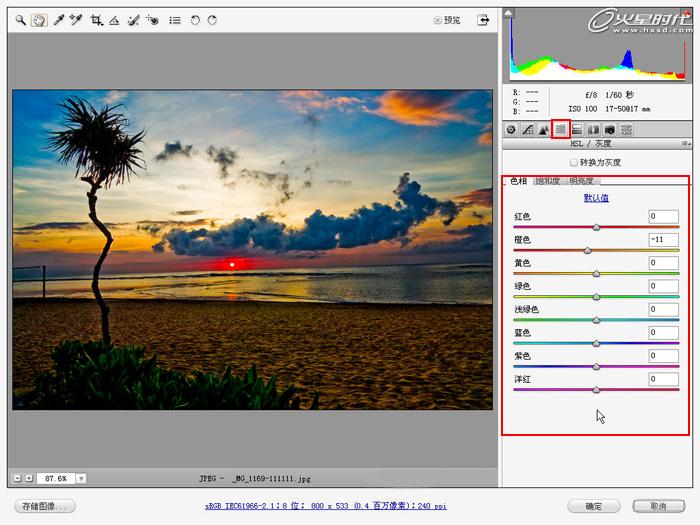Click the RGB histogram display

coord(597,45)
